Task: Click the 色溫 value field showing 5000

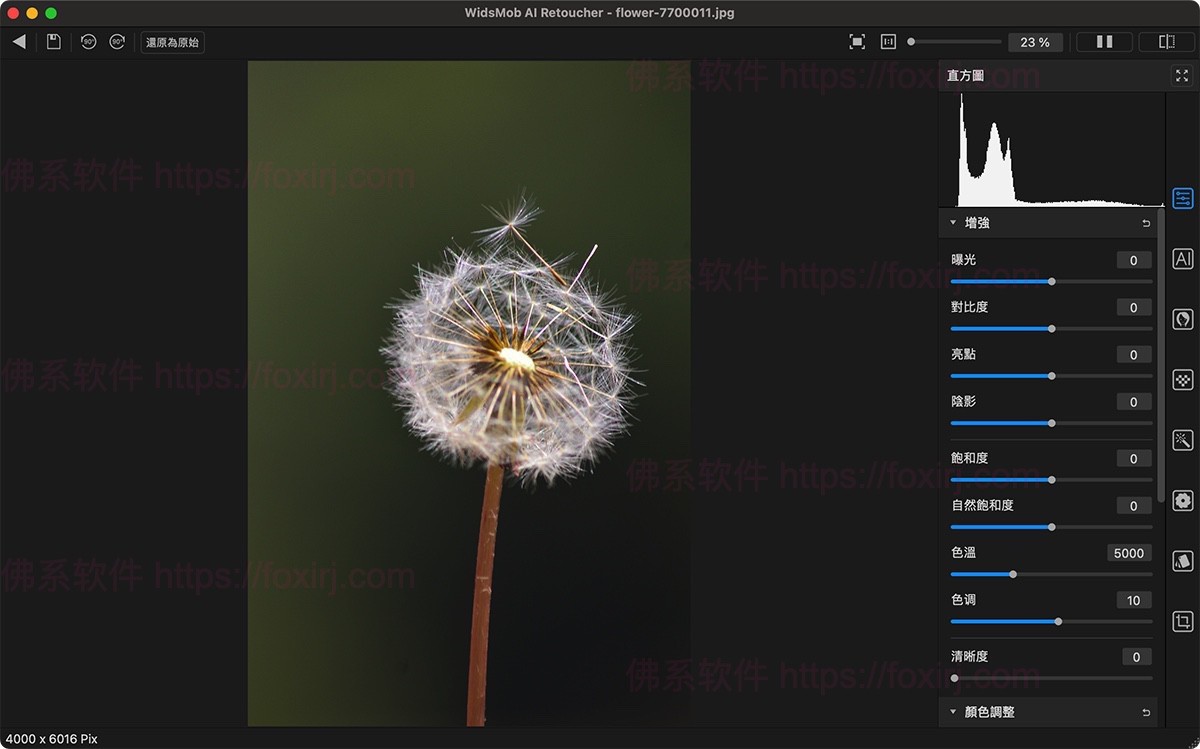Action: click(x=1128, y=553)
